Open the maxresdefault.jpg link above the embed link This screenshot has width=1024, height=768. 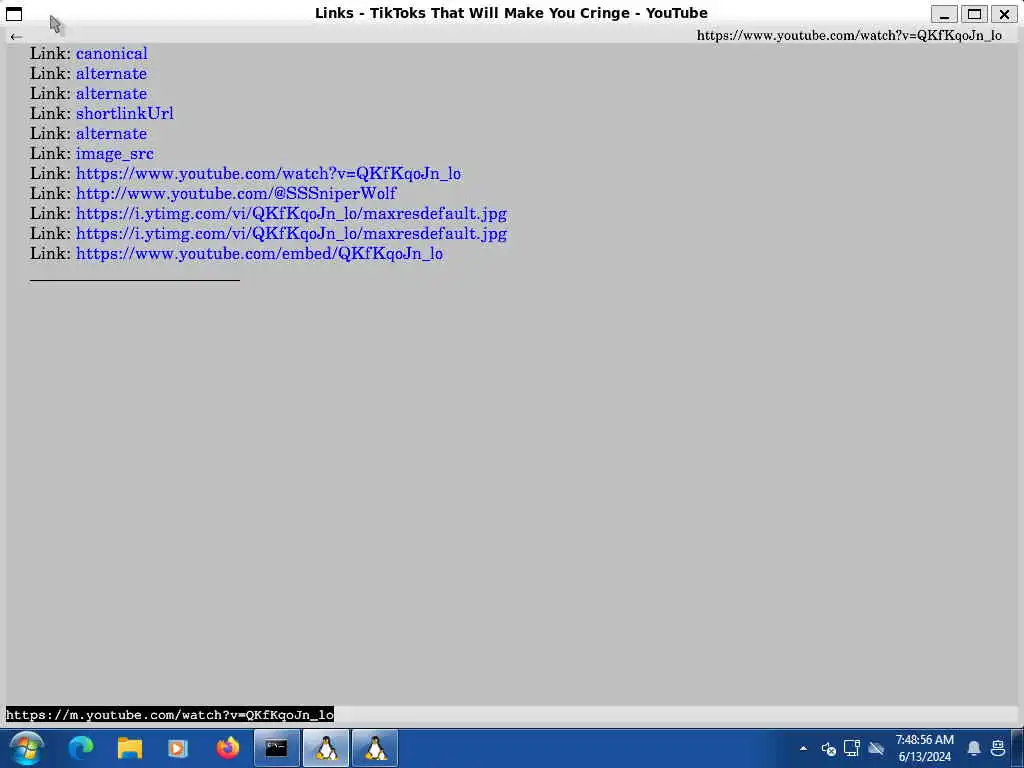[291, 234]
